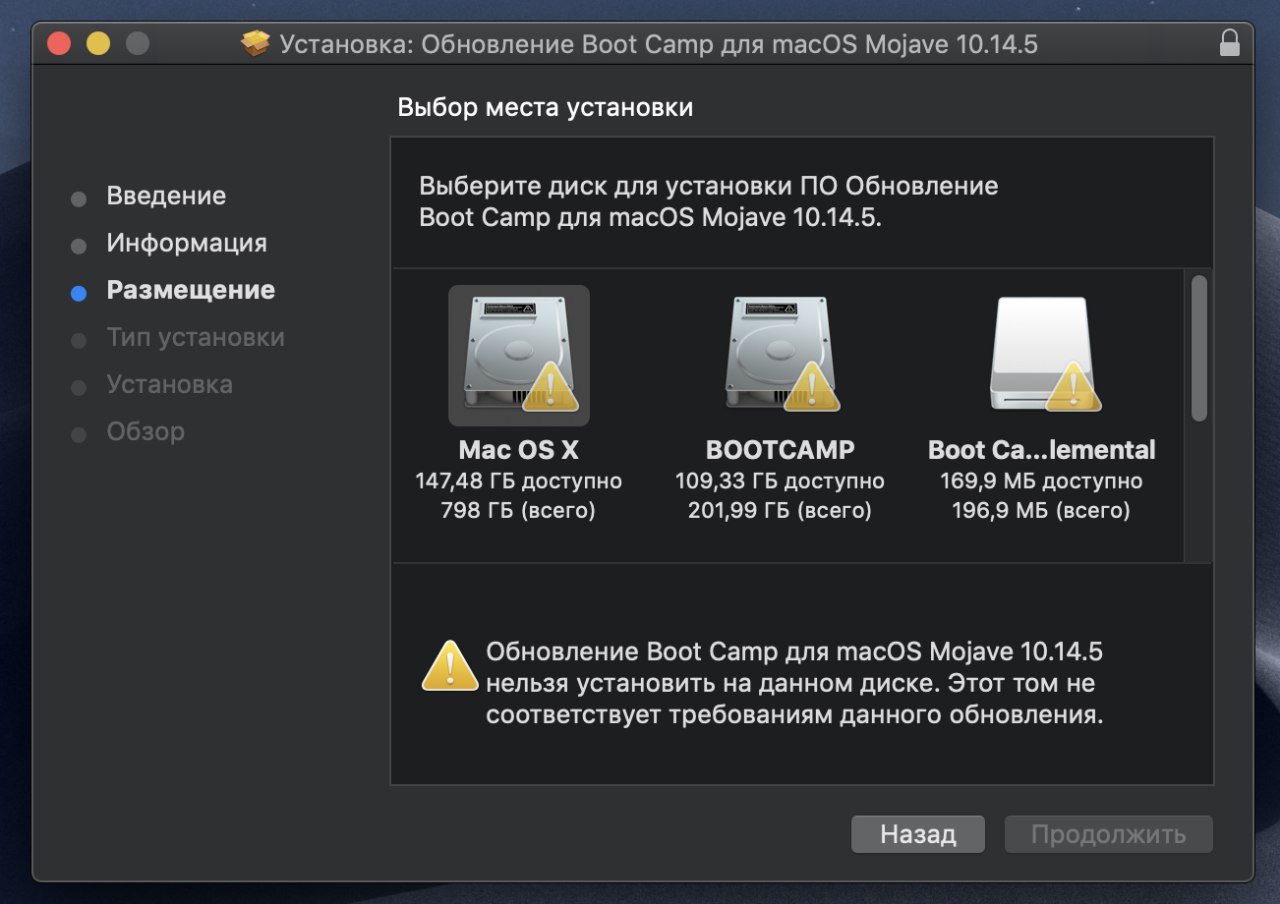
Task: Click the 169,9 МБ доступно text
Action: (1041, 481)
